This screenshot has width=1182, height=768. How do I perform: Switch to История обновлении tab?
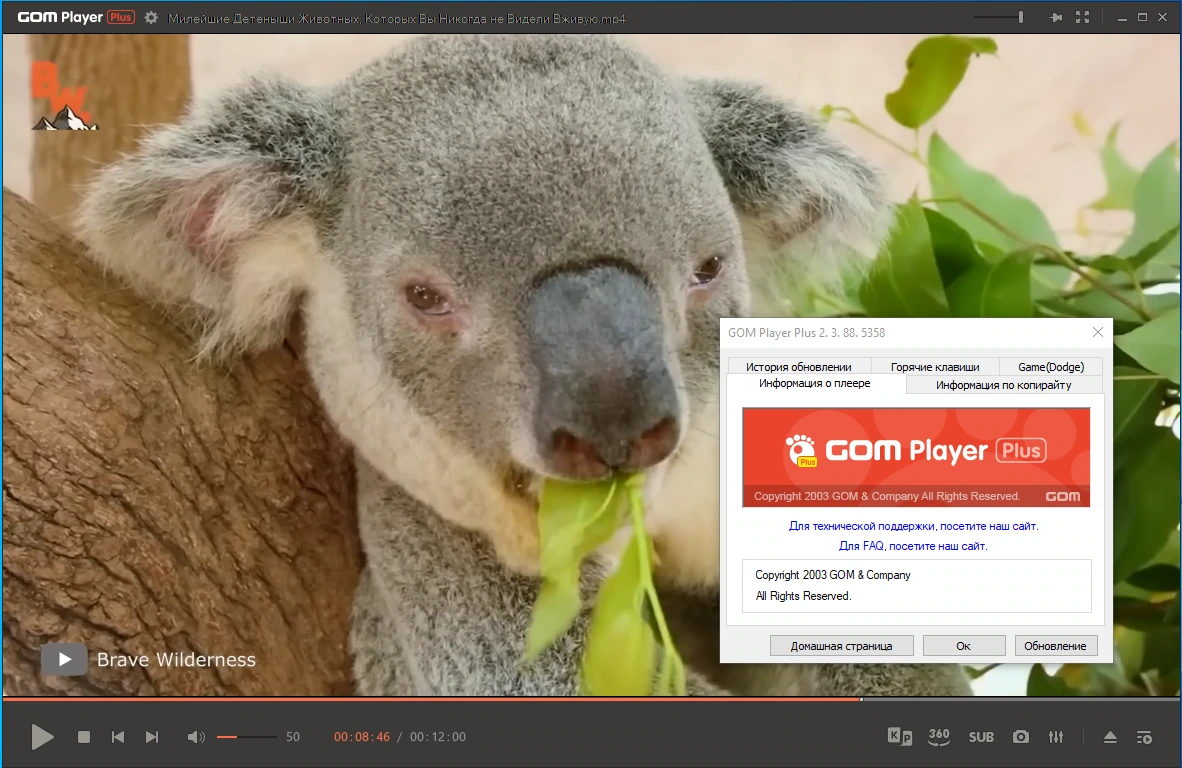point(798,366)
